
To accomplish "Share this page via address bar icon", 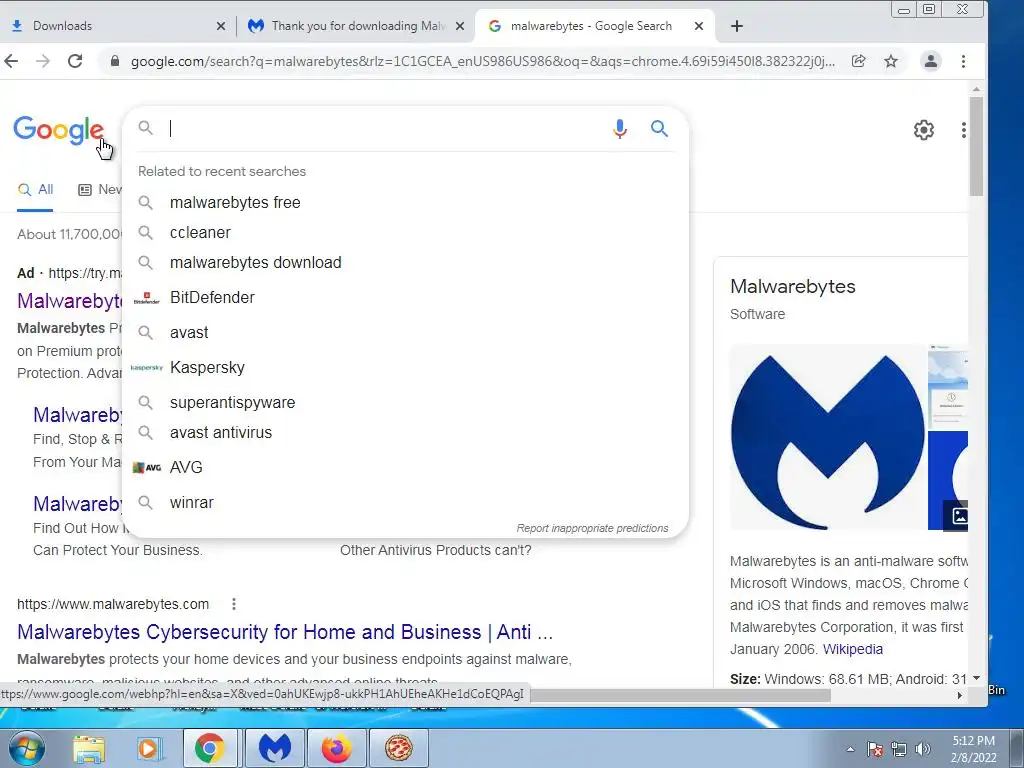I will 859,61.
